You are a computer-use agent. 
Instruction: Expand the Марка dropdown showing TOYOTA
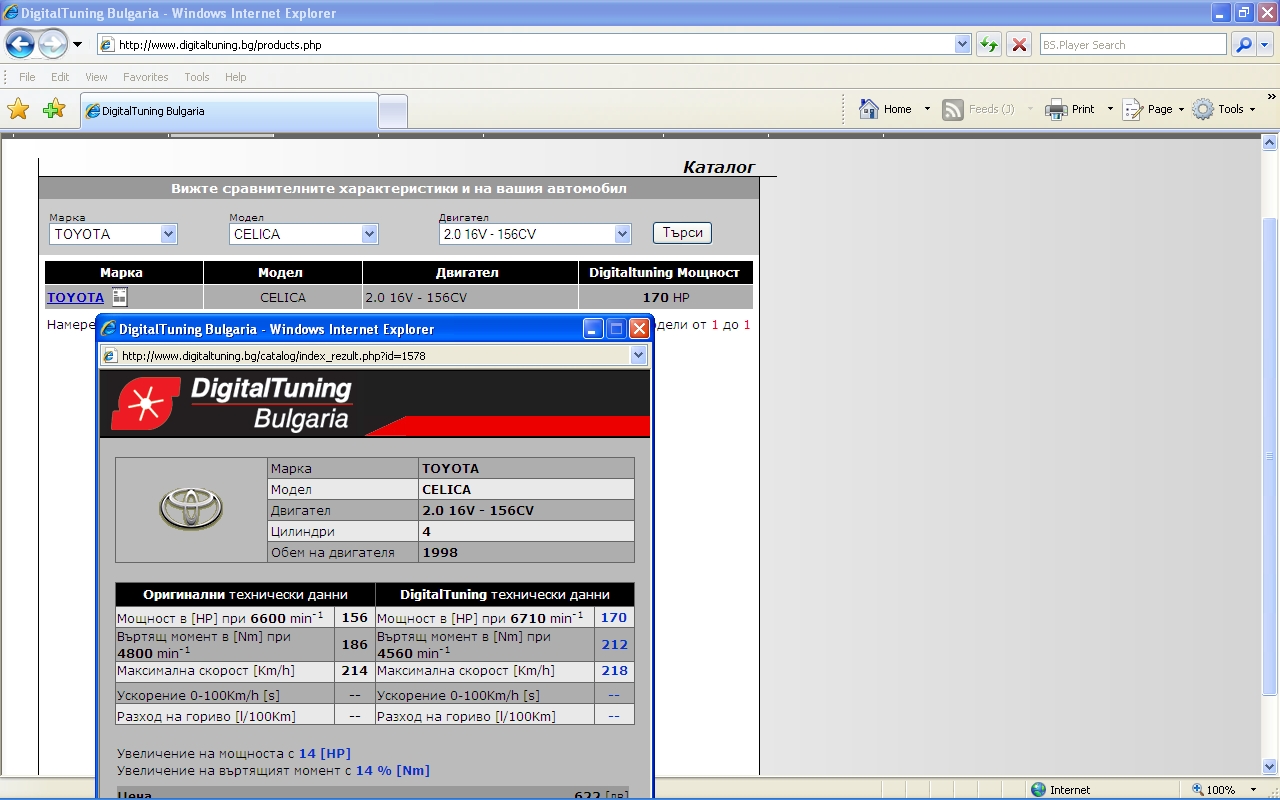point(168,234)
